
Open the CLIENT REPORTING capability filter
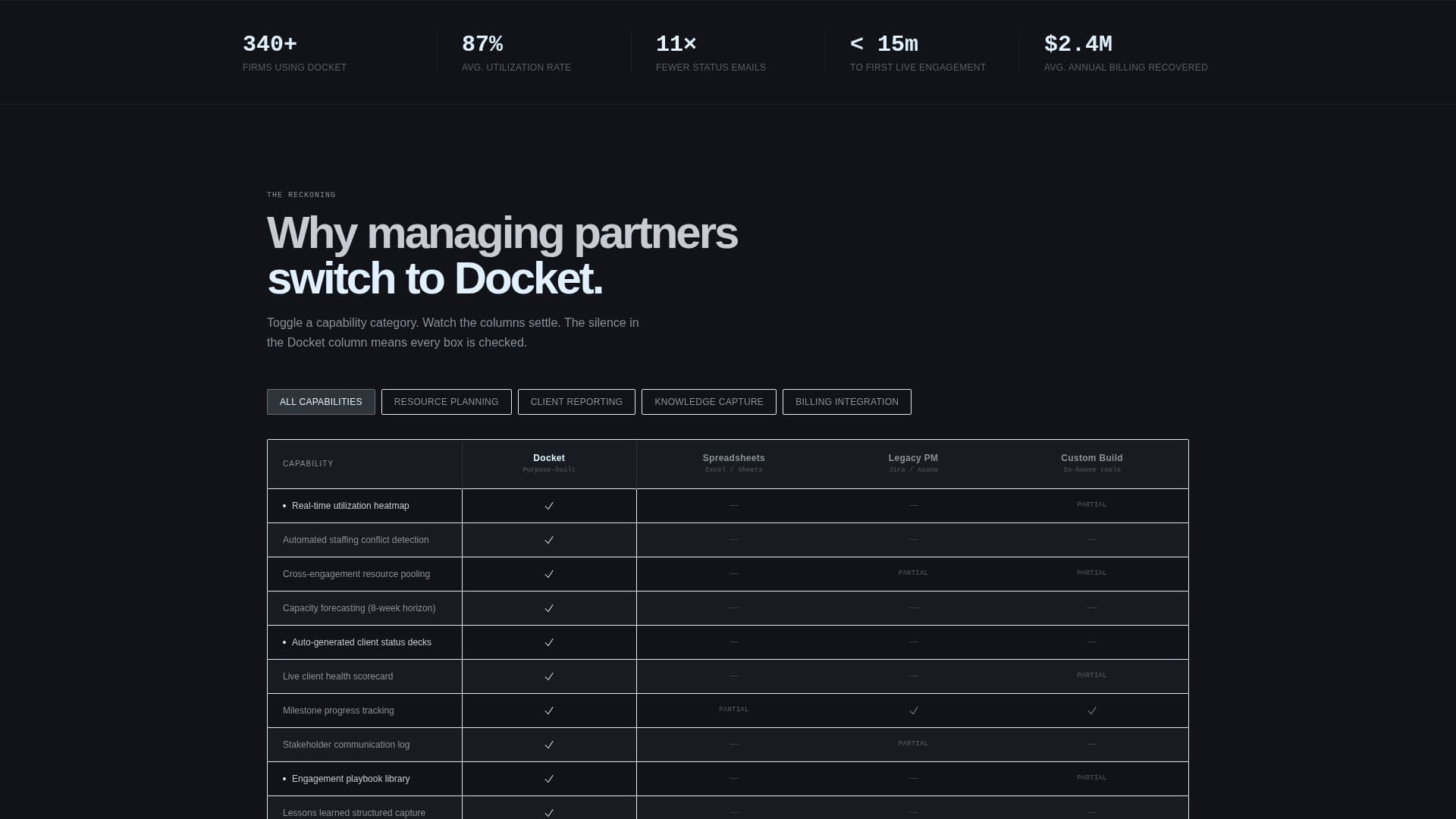(x=576, y=401)
